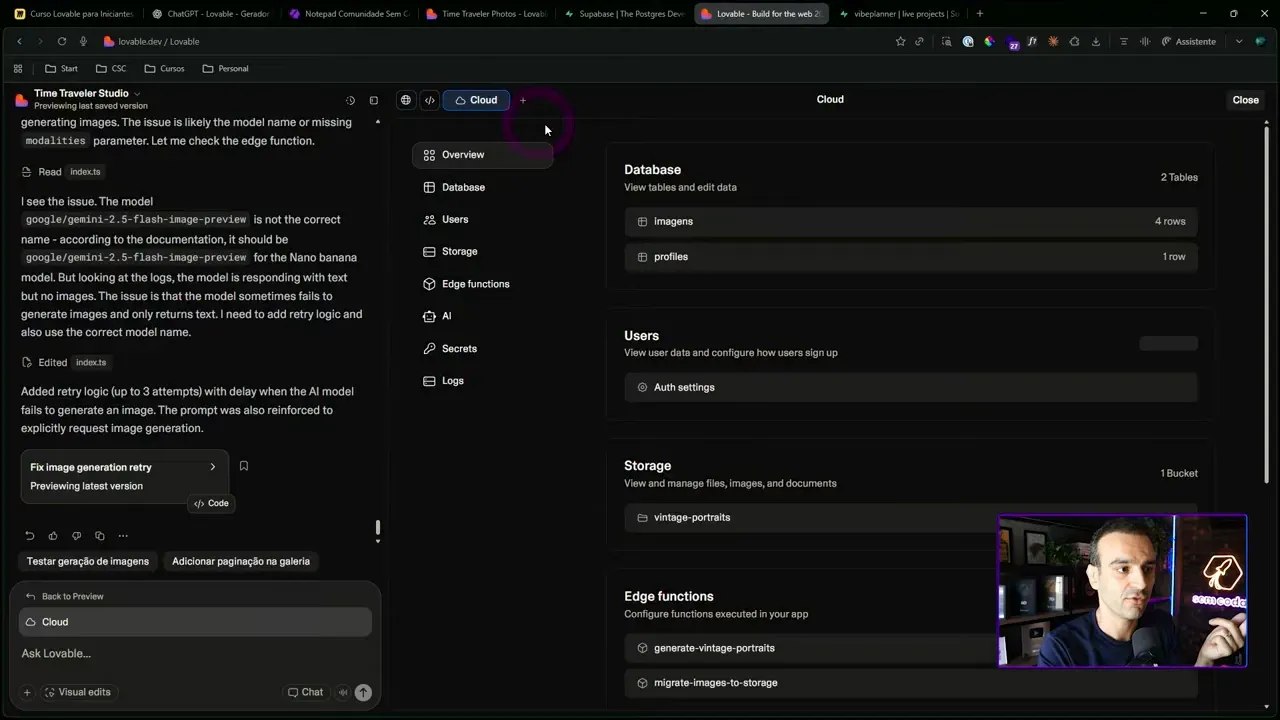Viewport: 1280px width, 720px height.
Task: Select the Cloud tab at the top
Action: [476, 100]
